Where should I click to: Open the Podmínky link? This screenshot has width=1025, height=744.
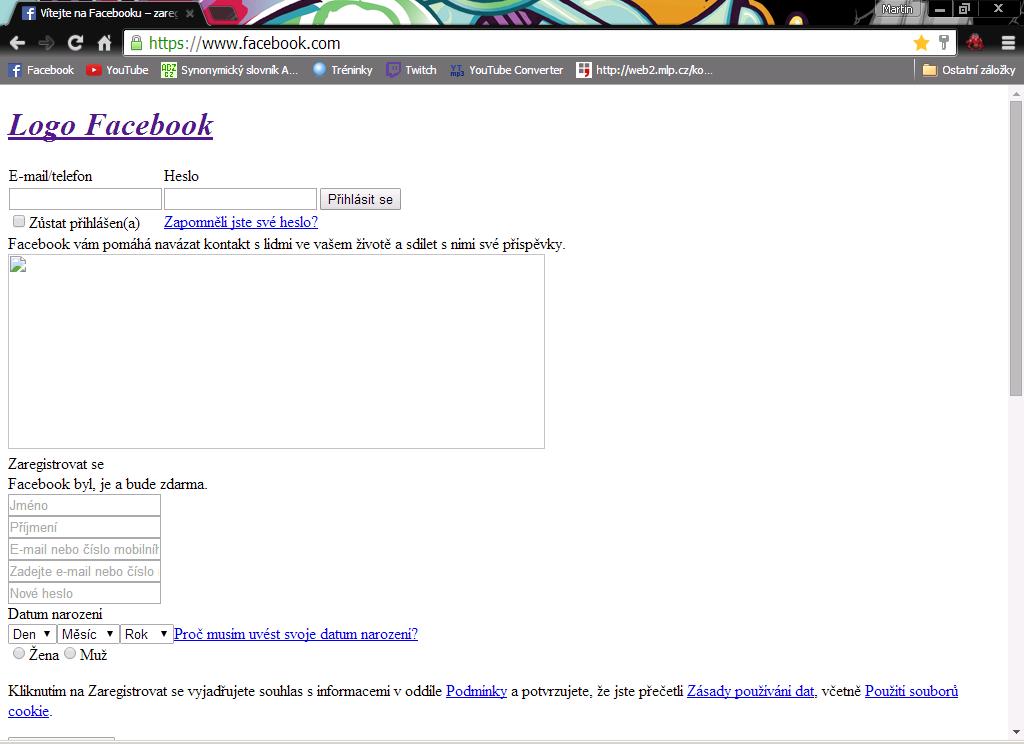coord(476,691)
